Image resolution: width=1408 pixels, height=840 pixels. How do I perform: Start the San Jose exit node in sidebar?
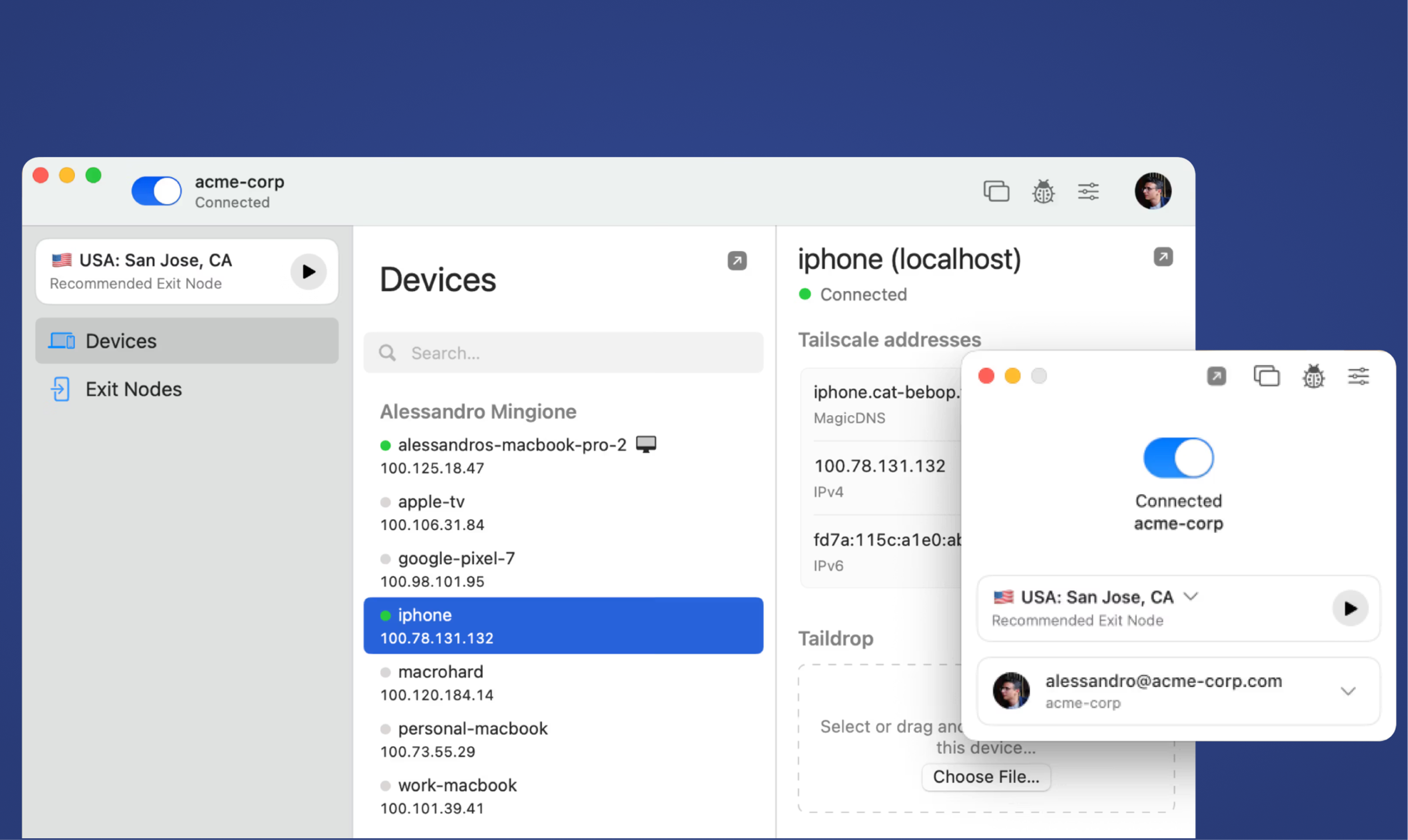point(308,272)
